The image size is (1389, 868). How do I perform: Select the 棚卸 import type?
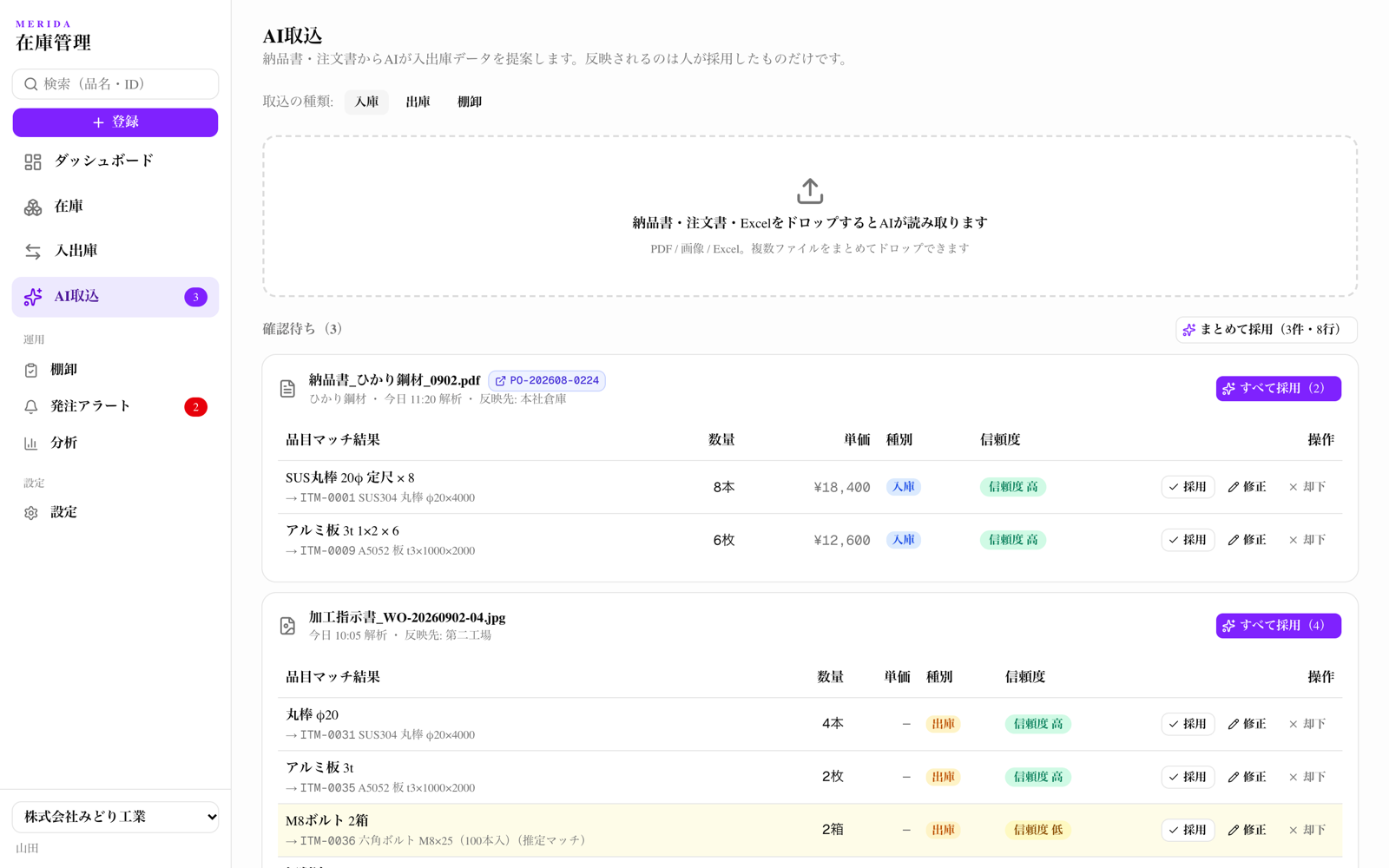469,102
